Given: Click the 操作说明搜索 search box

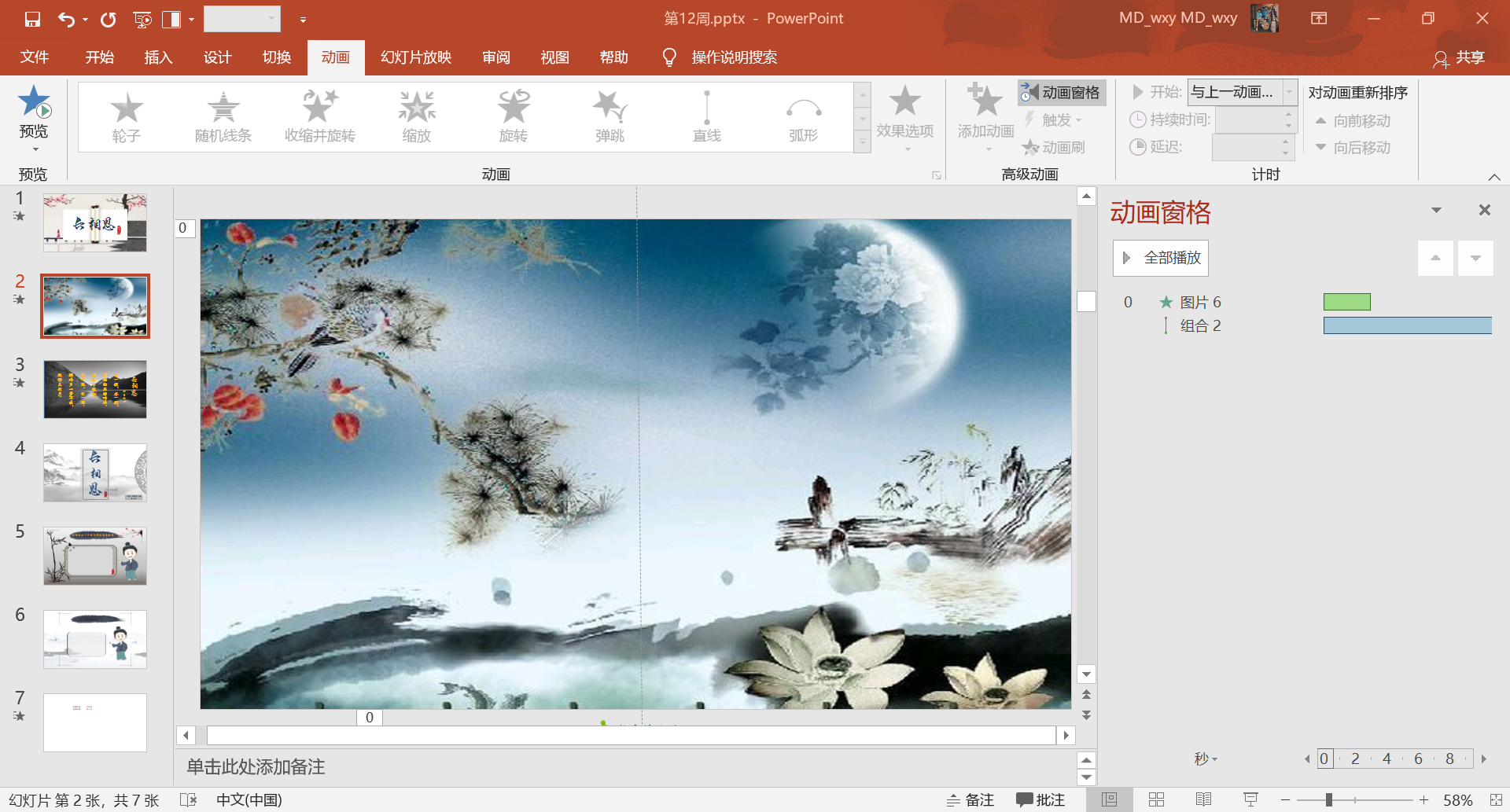Looking at the screenshot, I should [x=734, y=57].
